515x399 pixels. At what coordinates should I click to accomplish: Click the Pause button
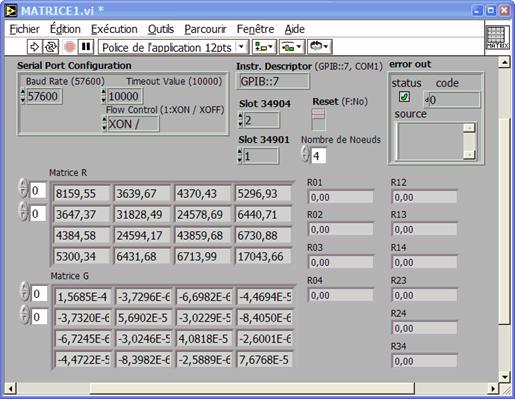(x=86, y=47)
